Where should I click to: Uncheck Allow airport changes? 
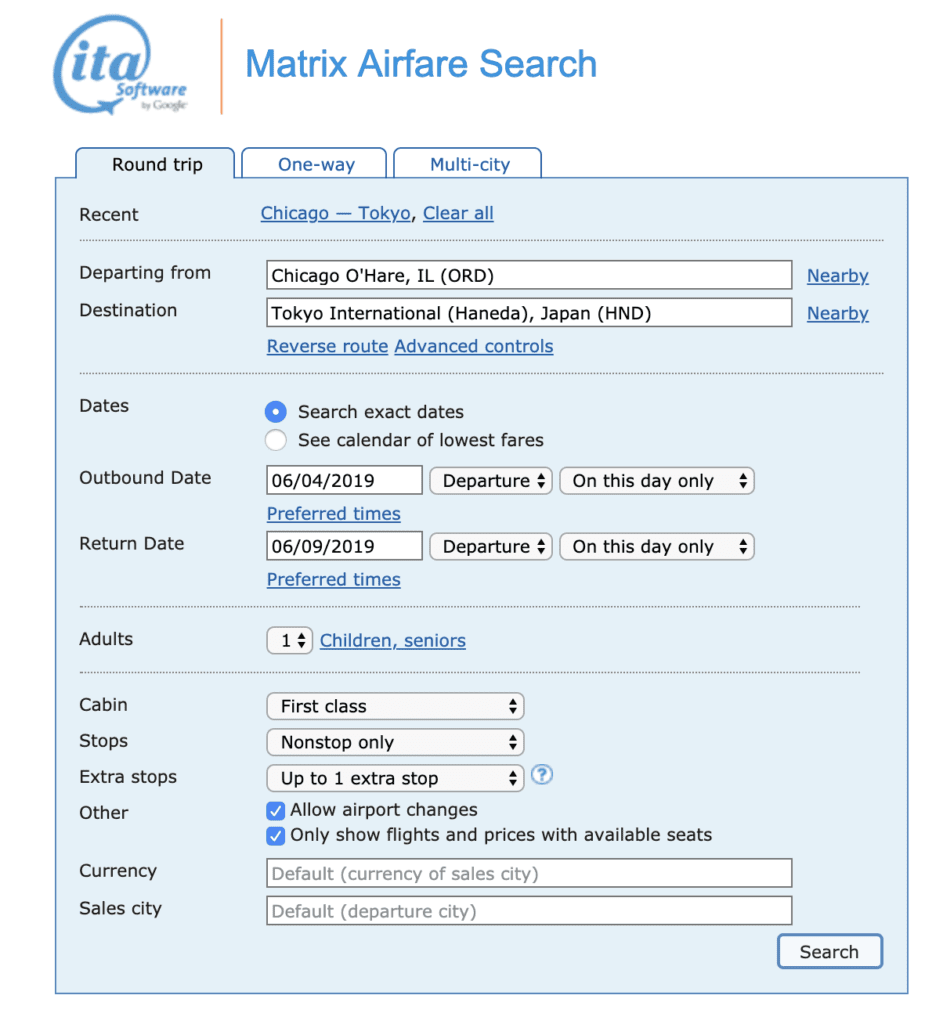coord(275,810)
